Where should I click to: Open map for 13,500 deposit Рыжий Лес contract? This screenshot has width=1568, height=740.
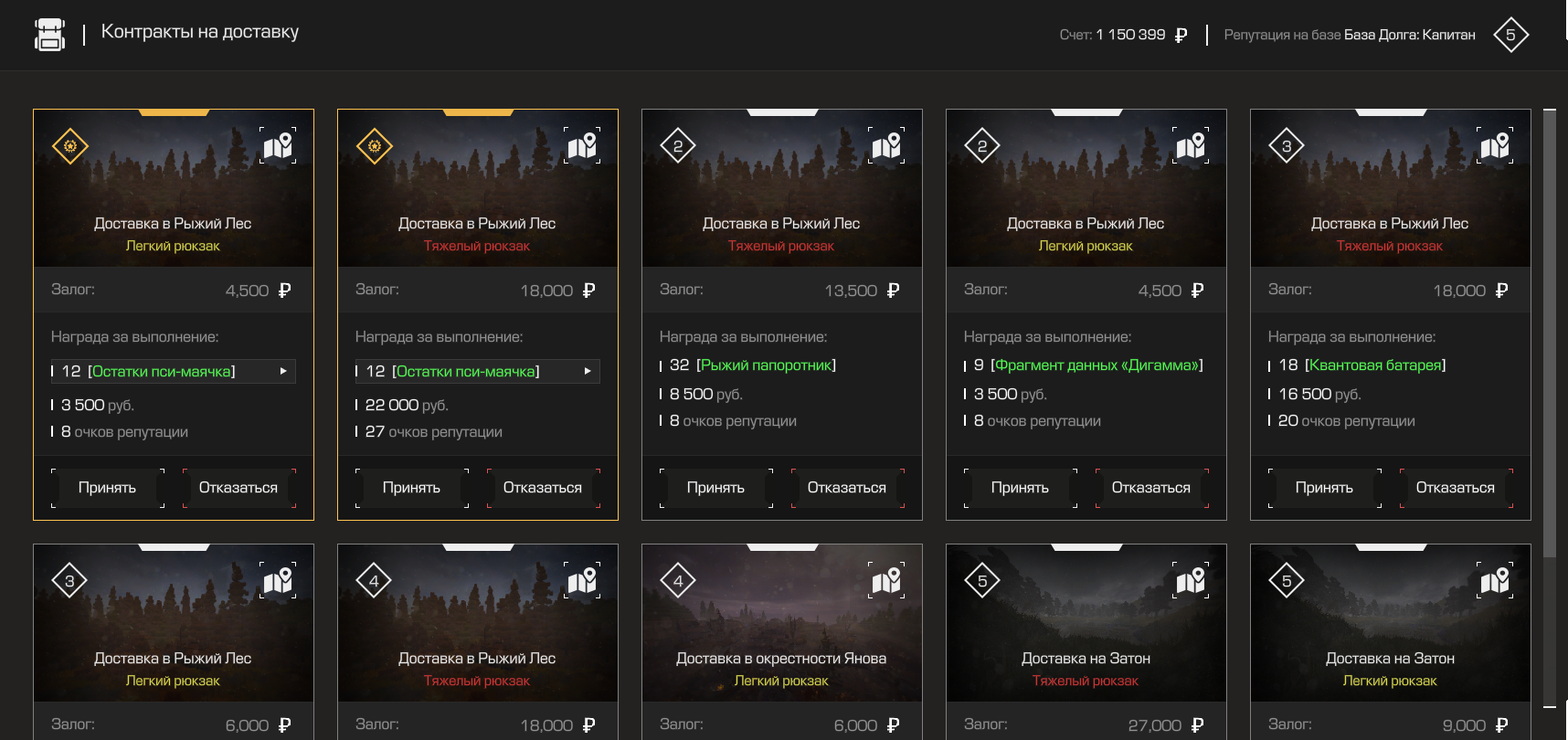(886, 145)
